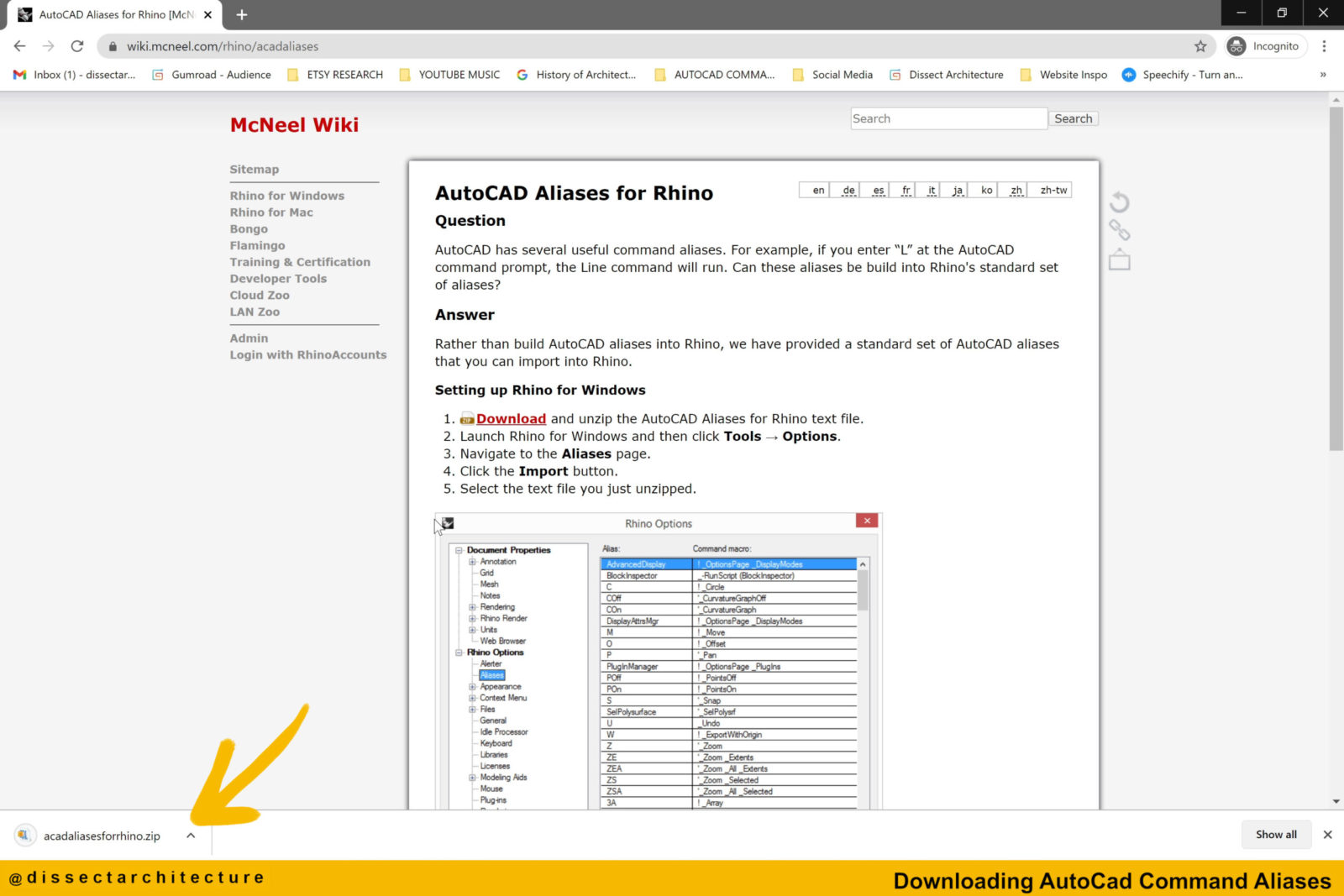
Task: Open the Sitemap link
Action: (x=255, y=170)
